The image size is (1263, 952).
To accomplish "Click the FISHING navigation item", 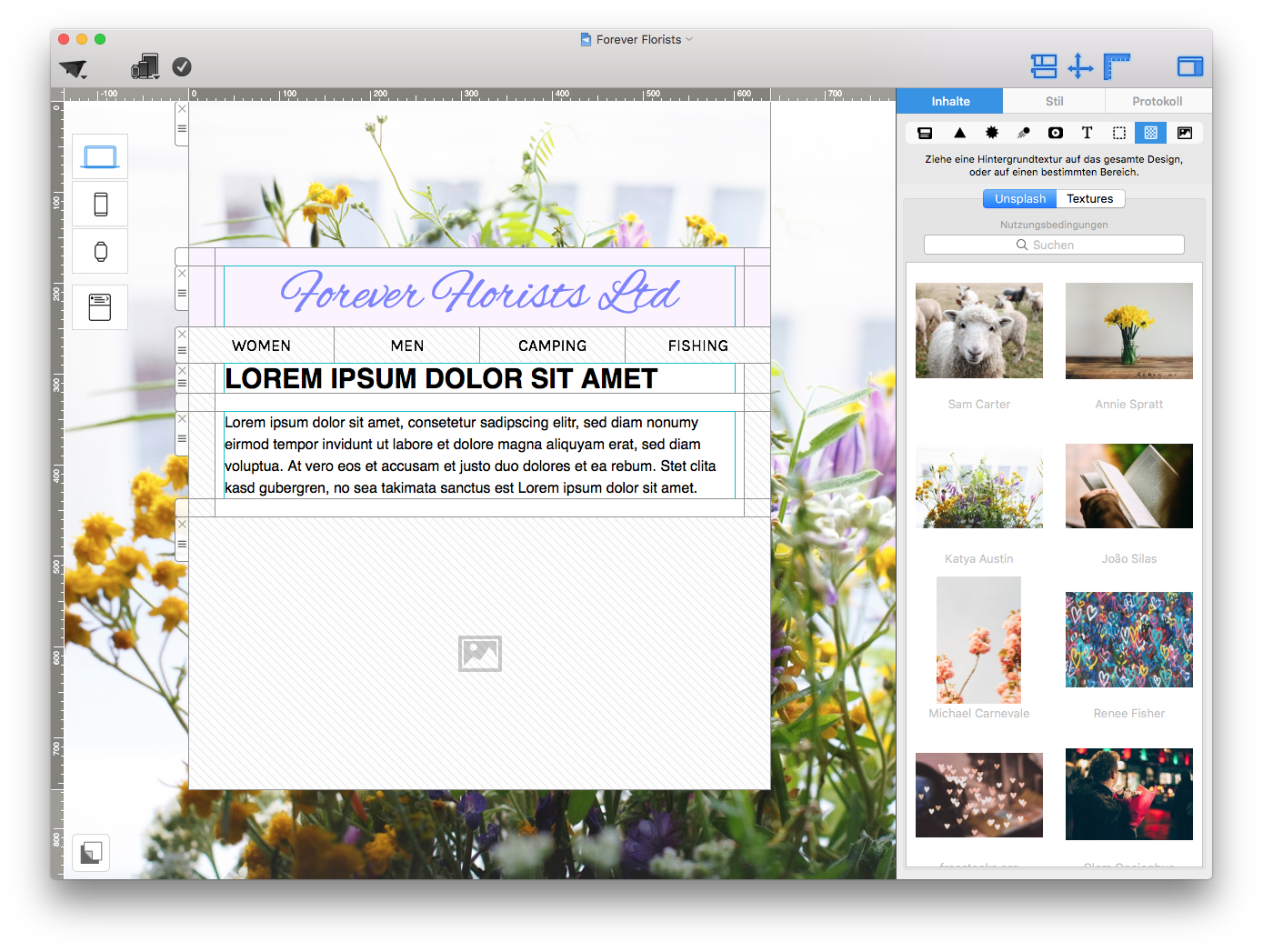I will click(697, 346).
